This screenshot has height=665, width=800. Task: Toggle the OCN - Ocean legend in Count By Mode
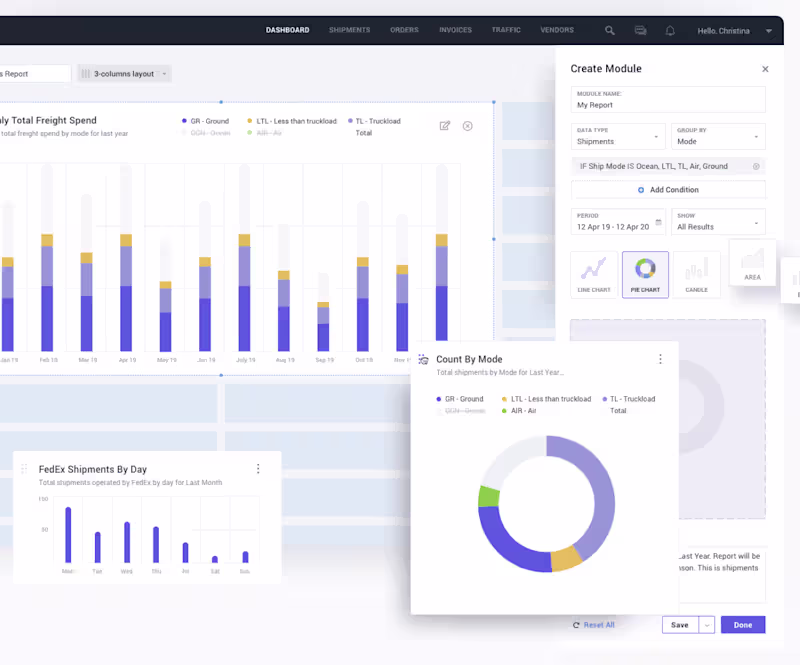(x=461, y=411)
